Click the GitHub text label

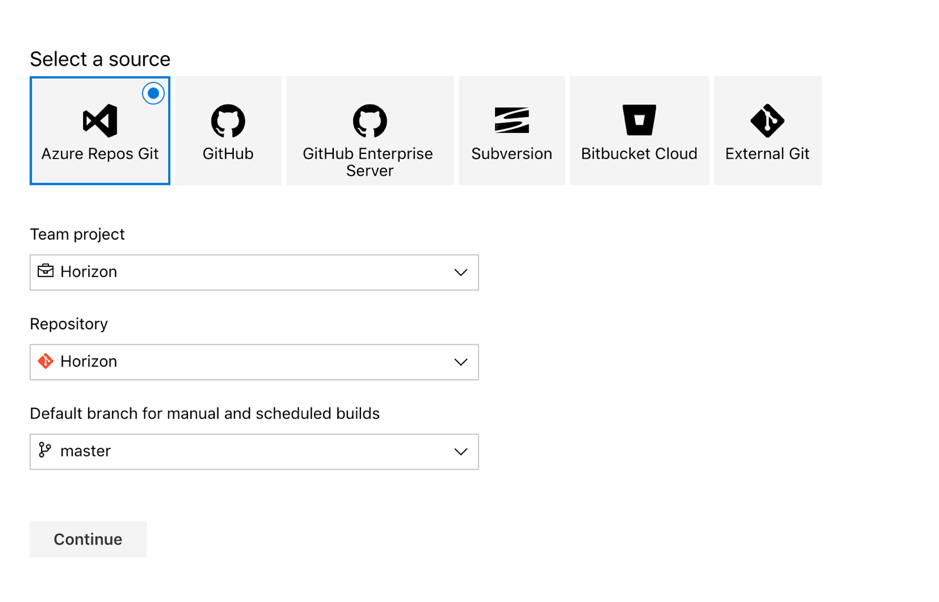[228, 154]
